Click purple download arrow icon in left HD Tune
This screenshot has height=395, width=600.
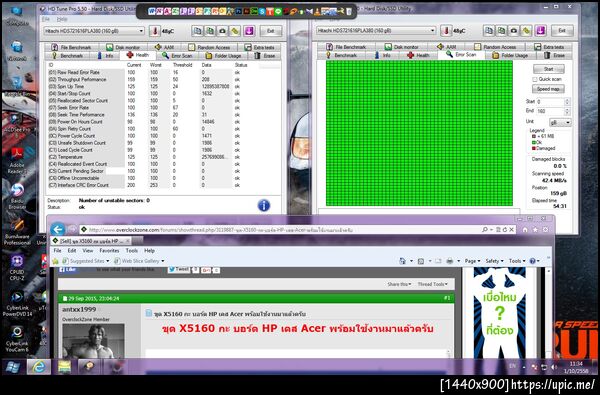pos(249,31)
